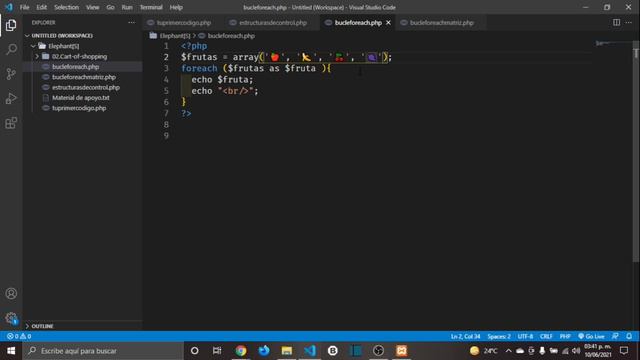Collapse the Elephant[S] folder
640x360 pixels.
click(63, 46)
